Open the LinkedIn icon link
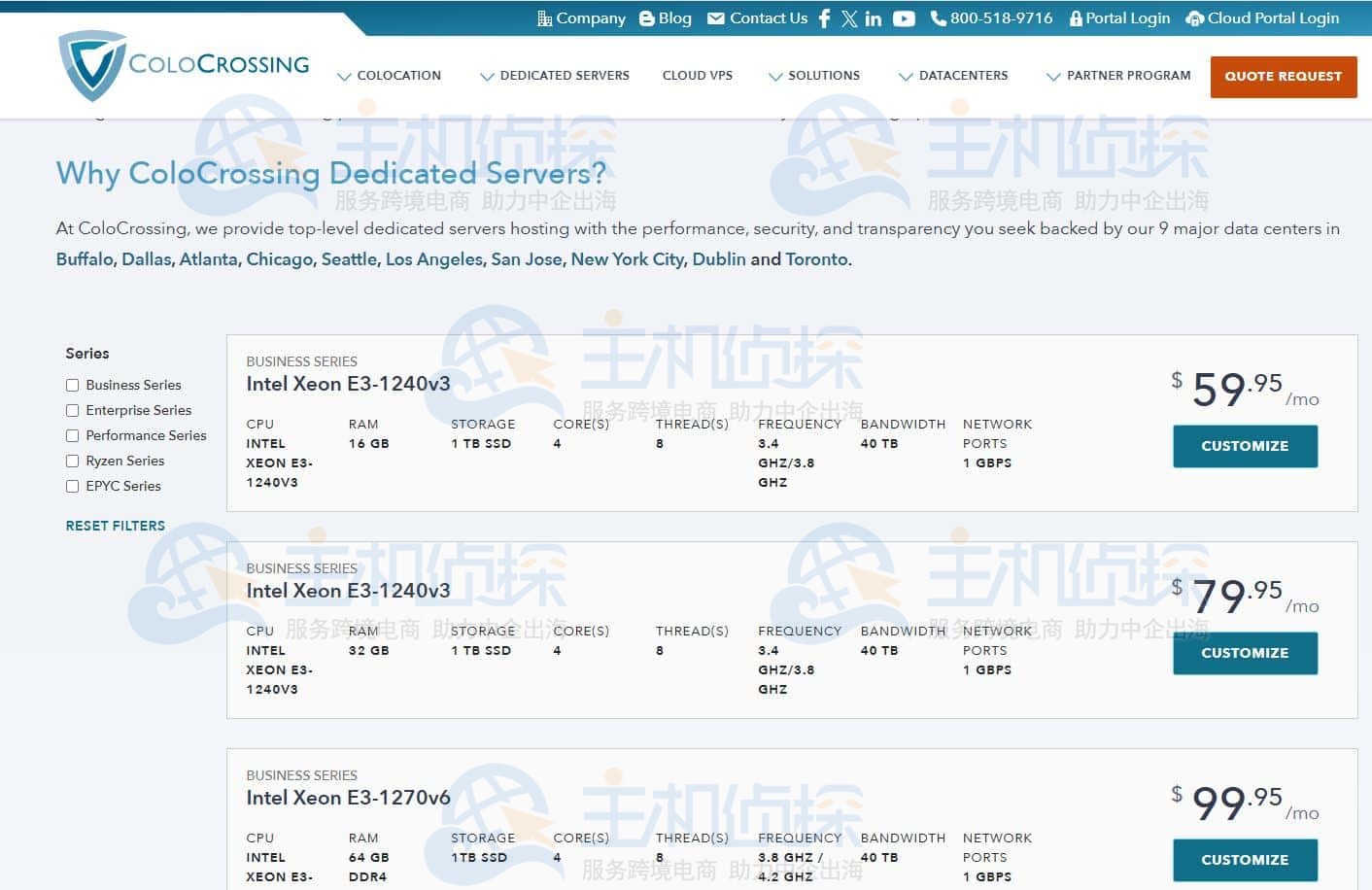Viewport: 1372px width, 890px height. click(874, 18)
